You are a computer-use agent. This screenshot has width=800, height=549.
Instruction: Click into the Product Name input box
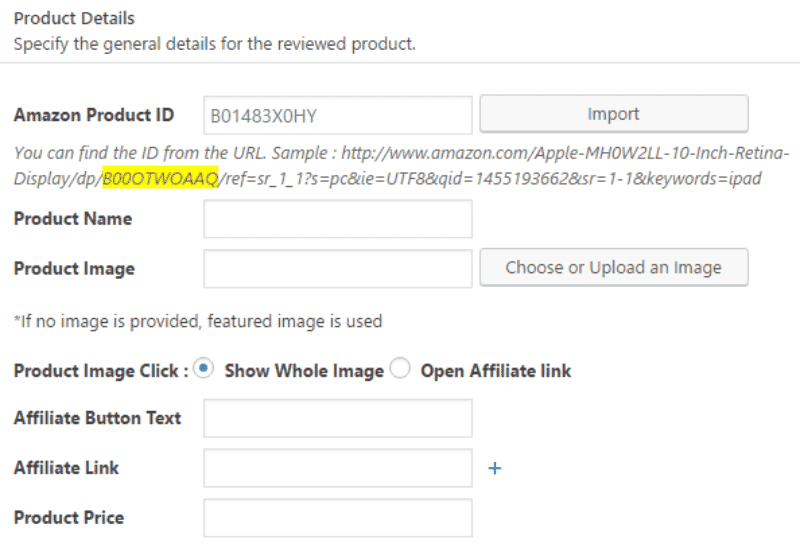pos(337,219)
